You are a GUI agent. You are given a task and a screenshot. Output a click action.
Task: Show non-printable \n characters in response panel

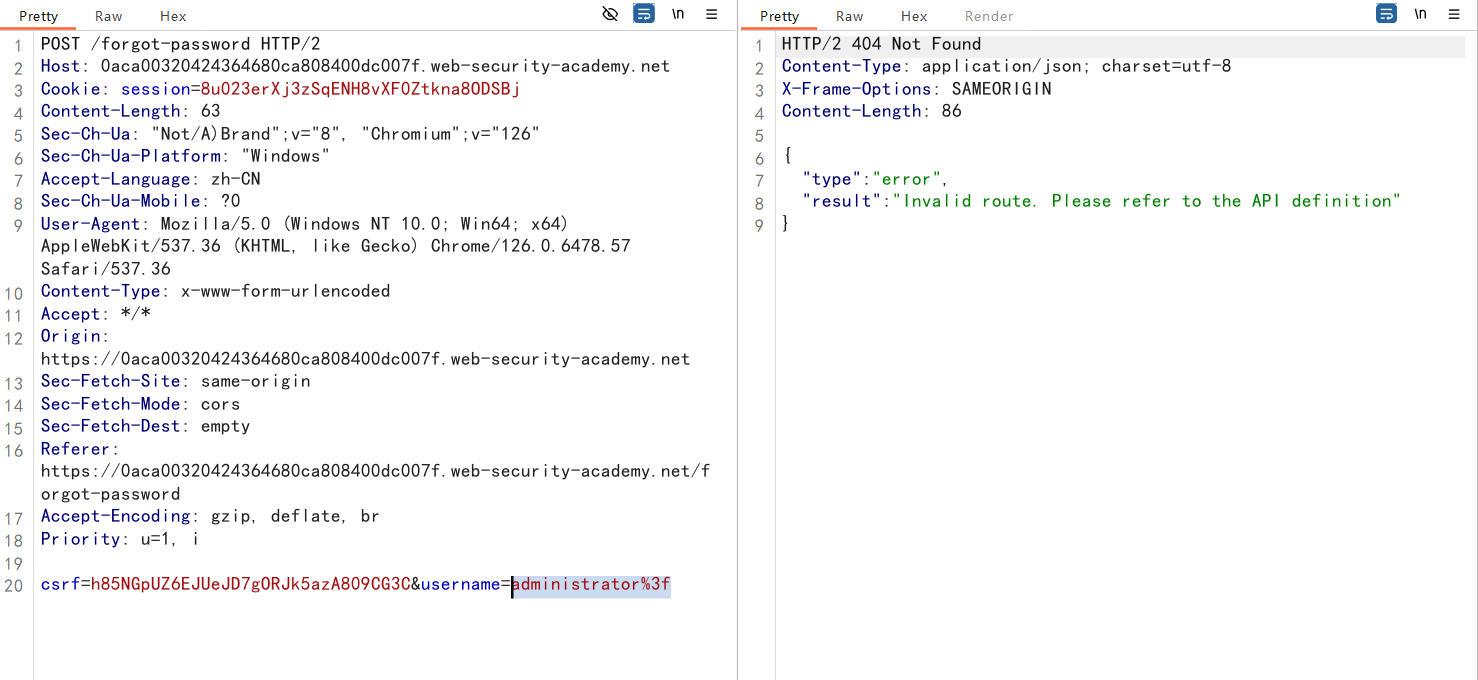1420,14
